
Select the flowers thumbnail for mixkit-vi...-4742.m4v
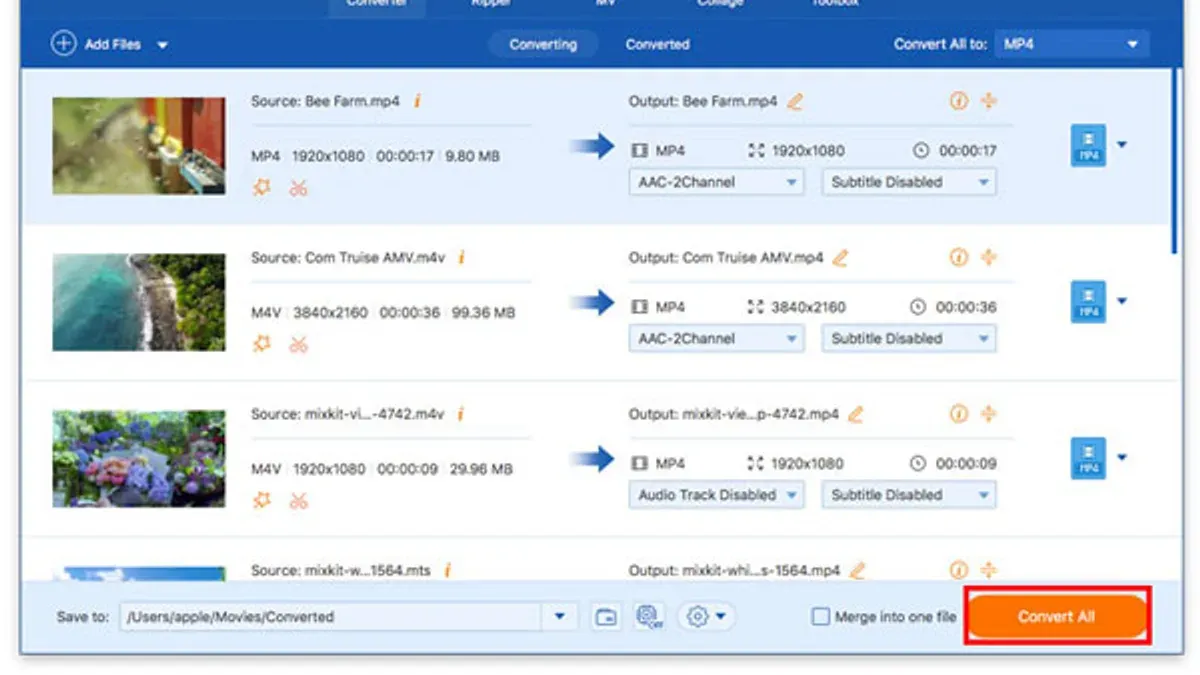click(139, 458)
